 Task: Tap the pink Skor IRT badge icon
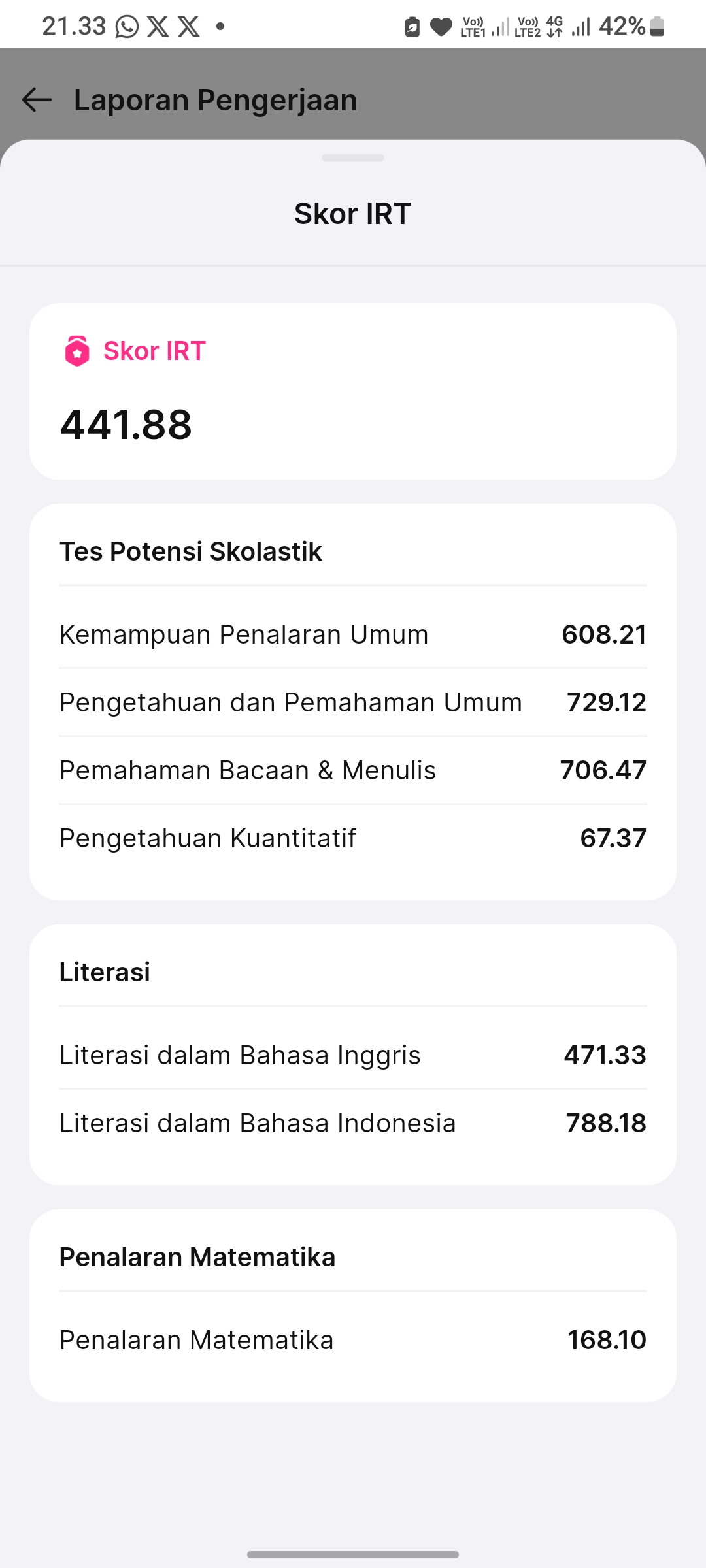click(x=77, y=351)
